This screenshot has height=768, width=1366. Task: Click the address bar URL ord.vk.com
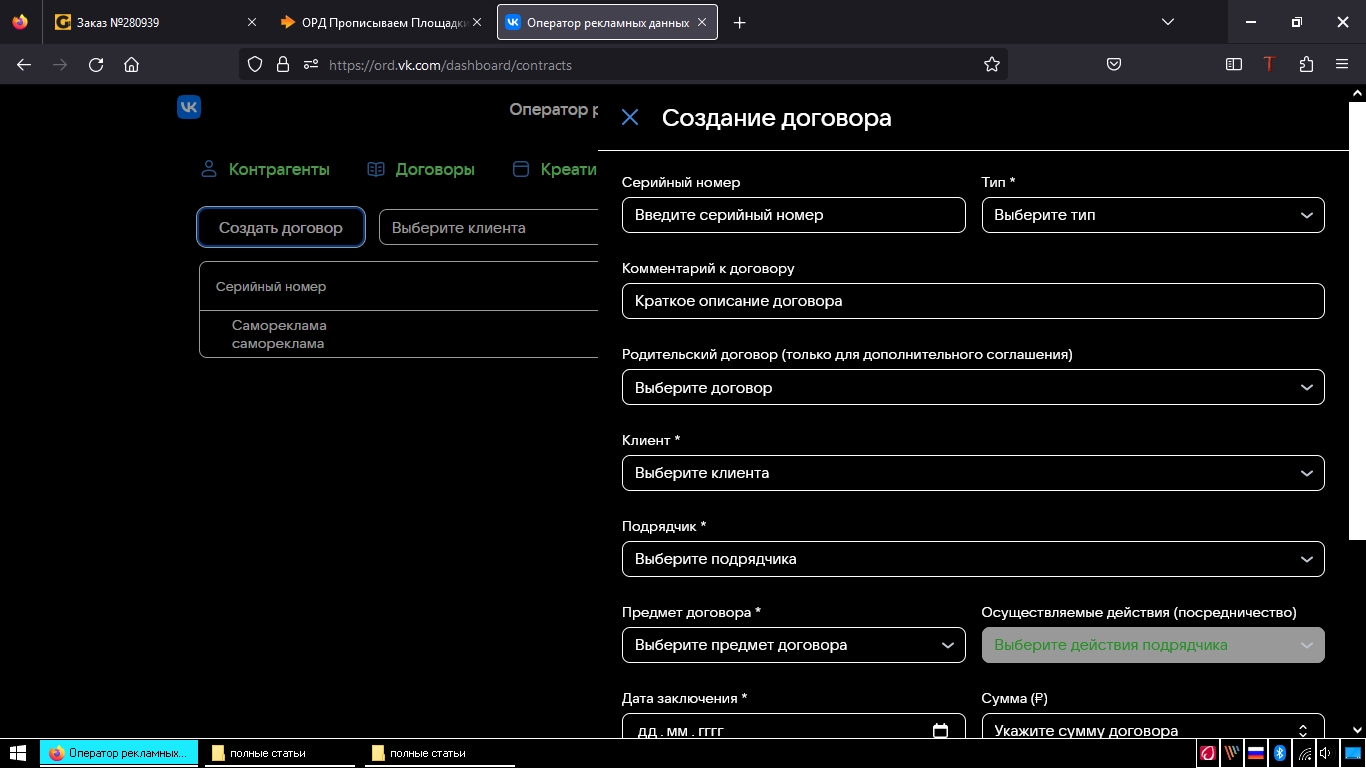pos(450,65)
